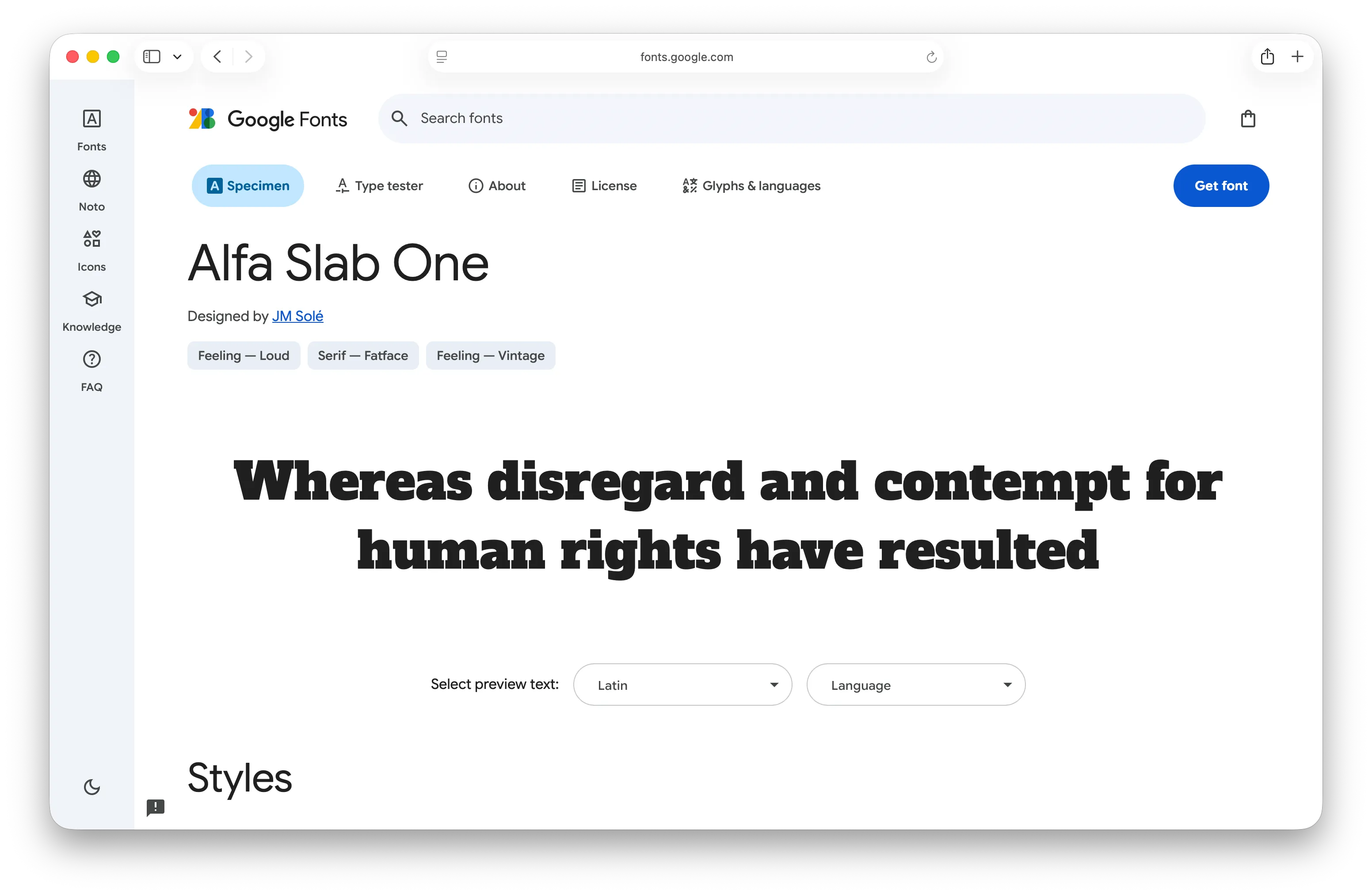
Task: Toggle the Safari sidebar
Action: 152,57
